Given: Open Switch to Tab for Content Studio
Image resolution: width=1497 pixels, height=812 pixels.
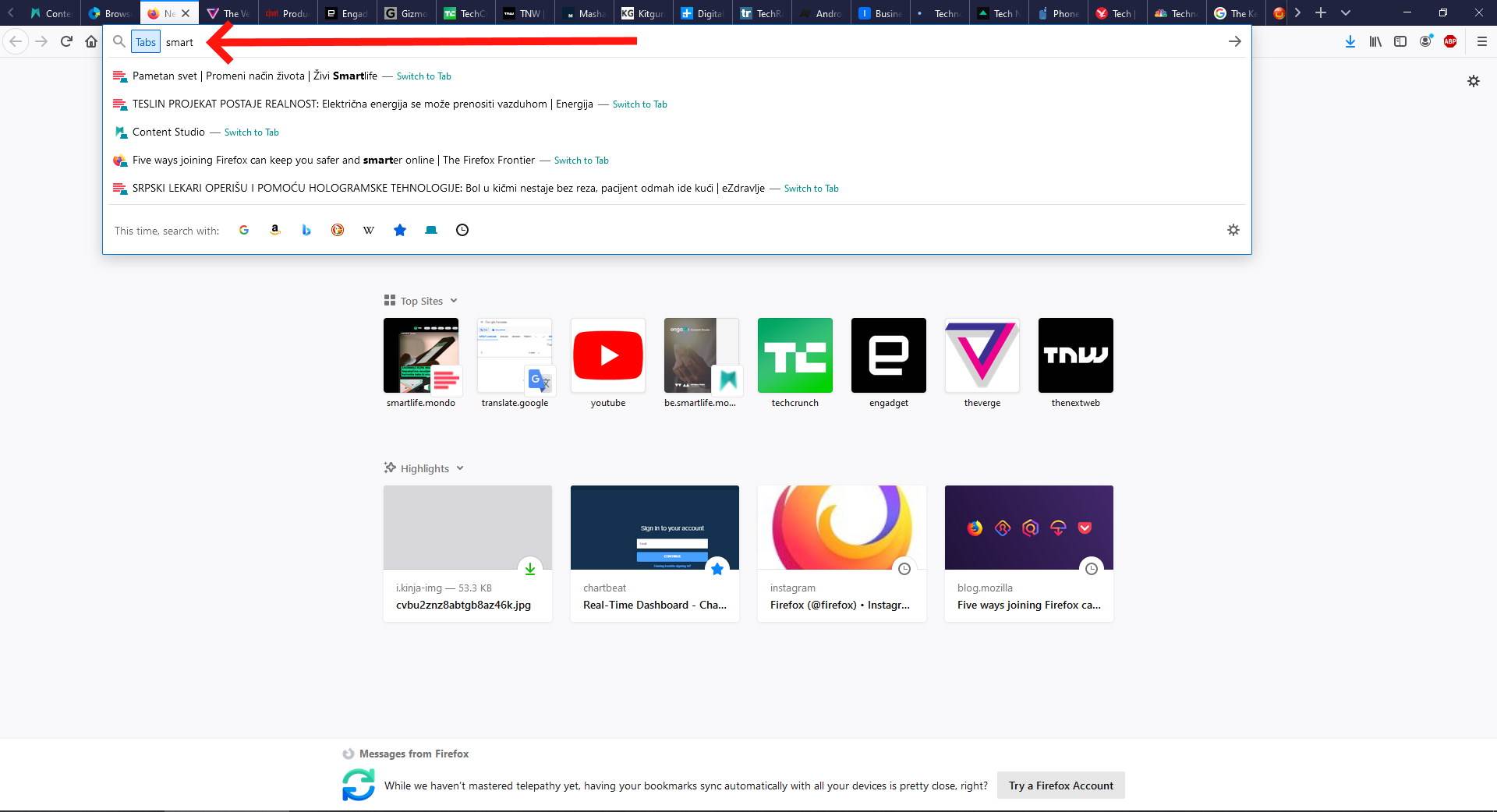Looking at the screenshot, I should point(251,132).
